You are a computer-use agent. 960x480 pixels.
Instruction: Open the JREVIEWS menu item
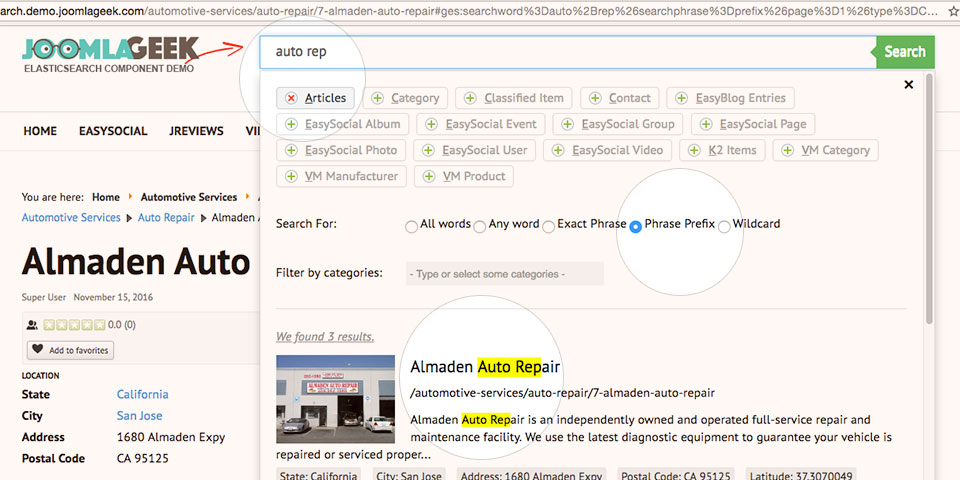(x=197, y=131)
